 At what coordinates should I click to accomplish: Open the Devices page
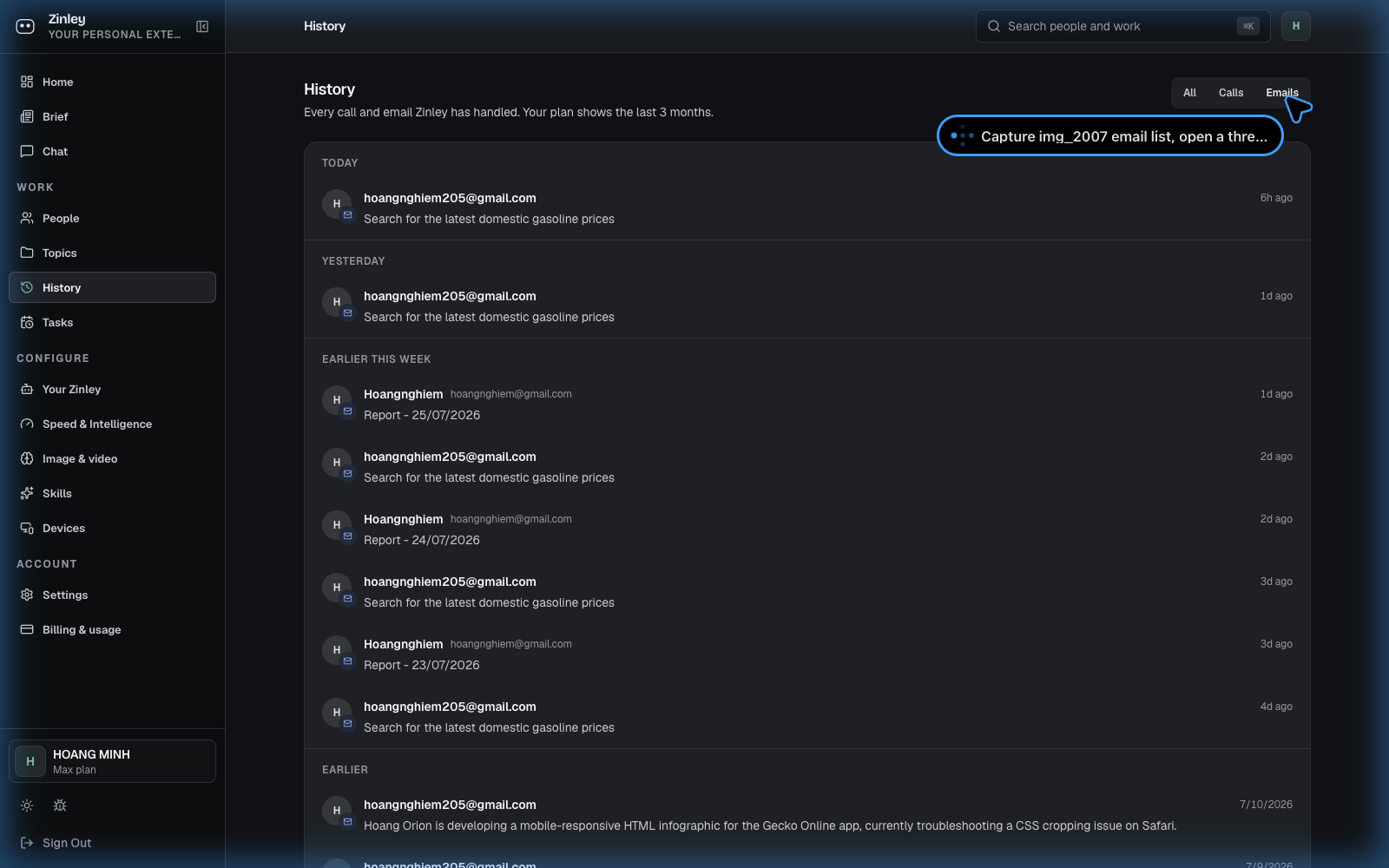point(112,528)
